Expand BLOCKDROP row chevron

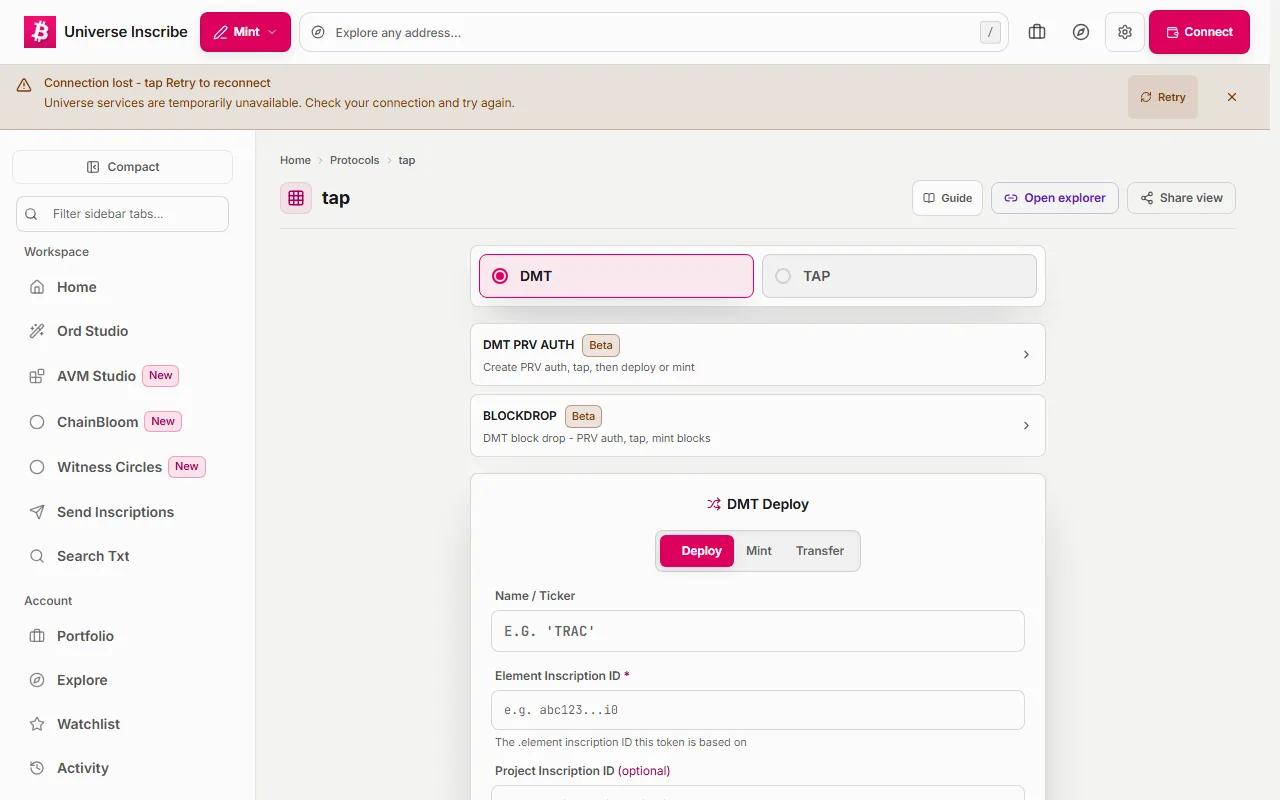[x=1026, y=426]
